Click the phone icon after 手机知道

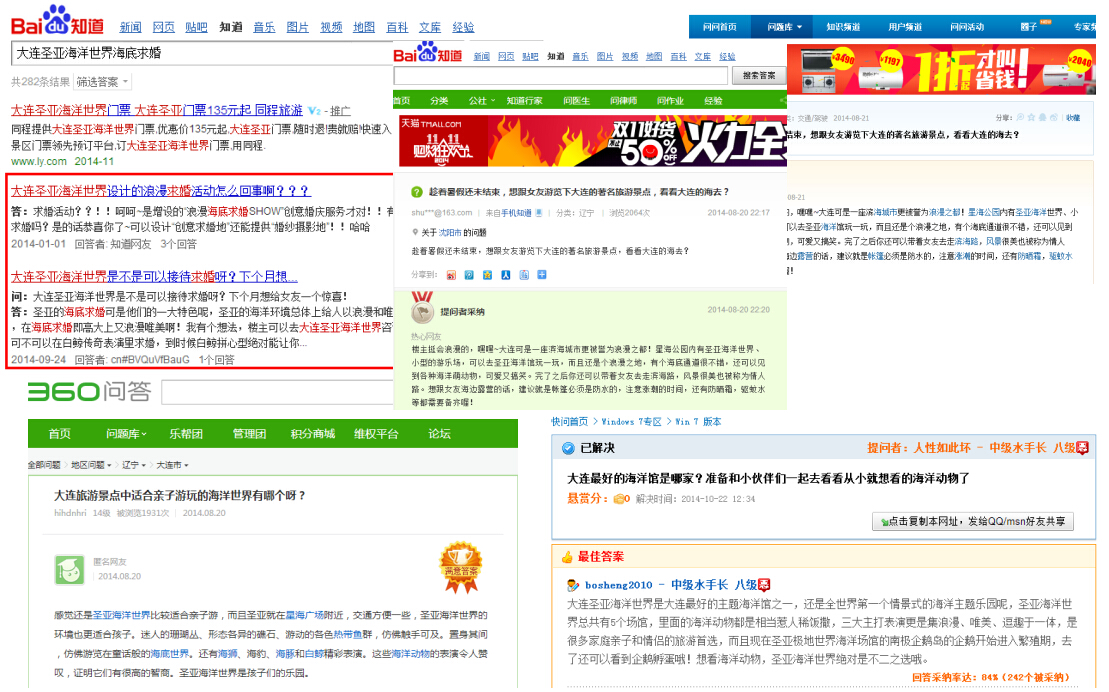tap(539, 212)
